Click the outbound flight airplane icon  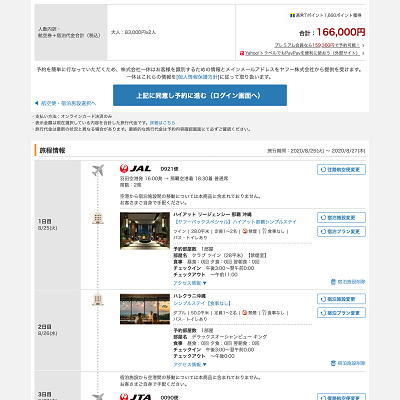coord(98,170)
